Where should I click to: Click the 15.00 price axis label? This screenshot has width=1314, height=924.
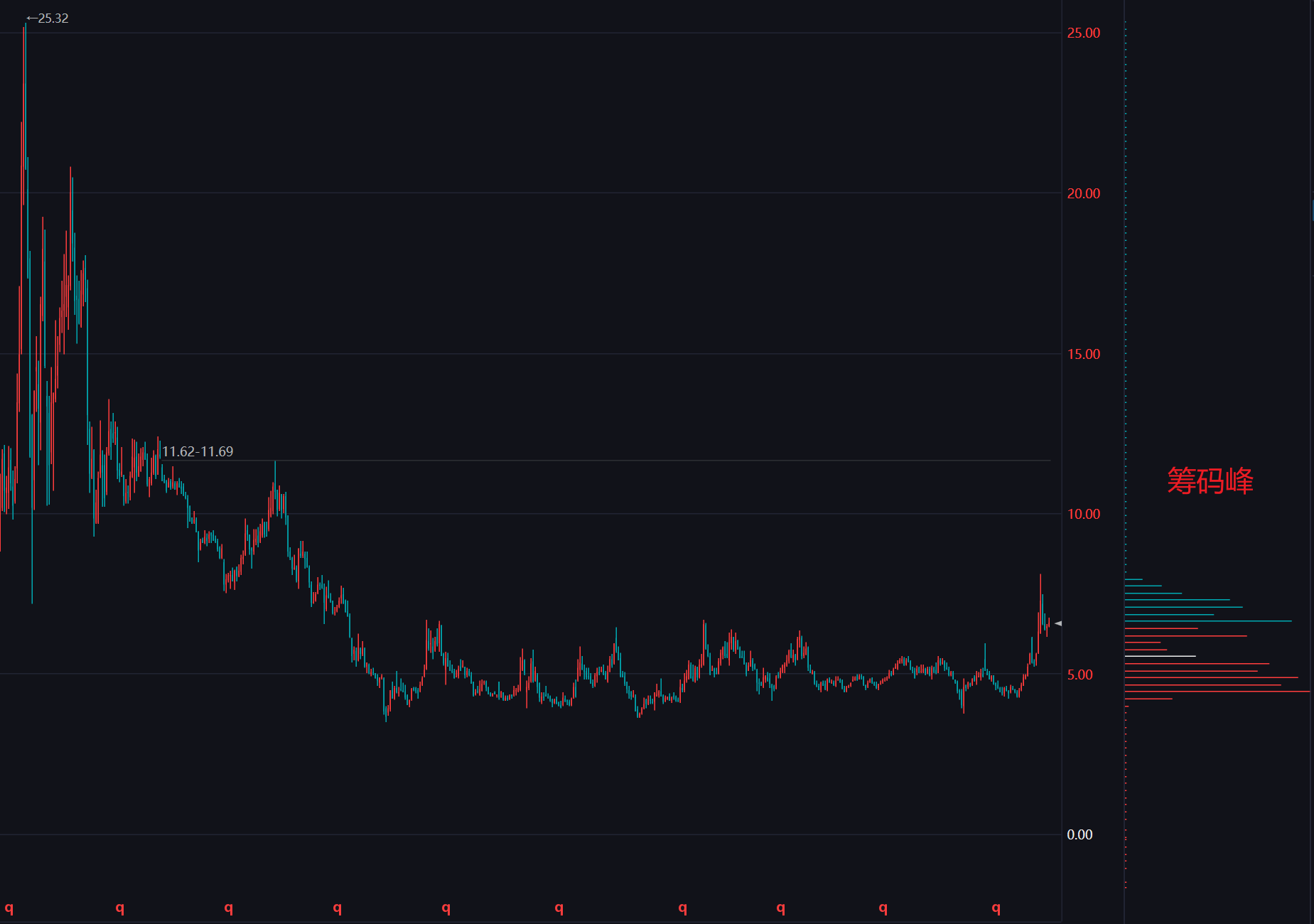pos(1083,354)
